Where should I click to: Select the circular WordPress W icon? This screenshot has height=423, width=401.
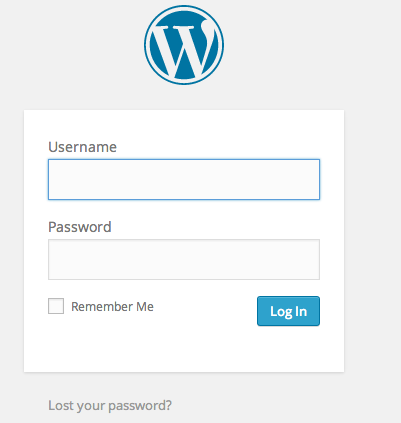(184, 45)
